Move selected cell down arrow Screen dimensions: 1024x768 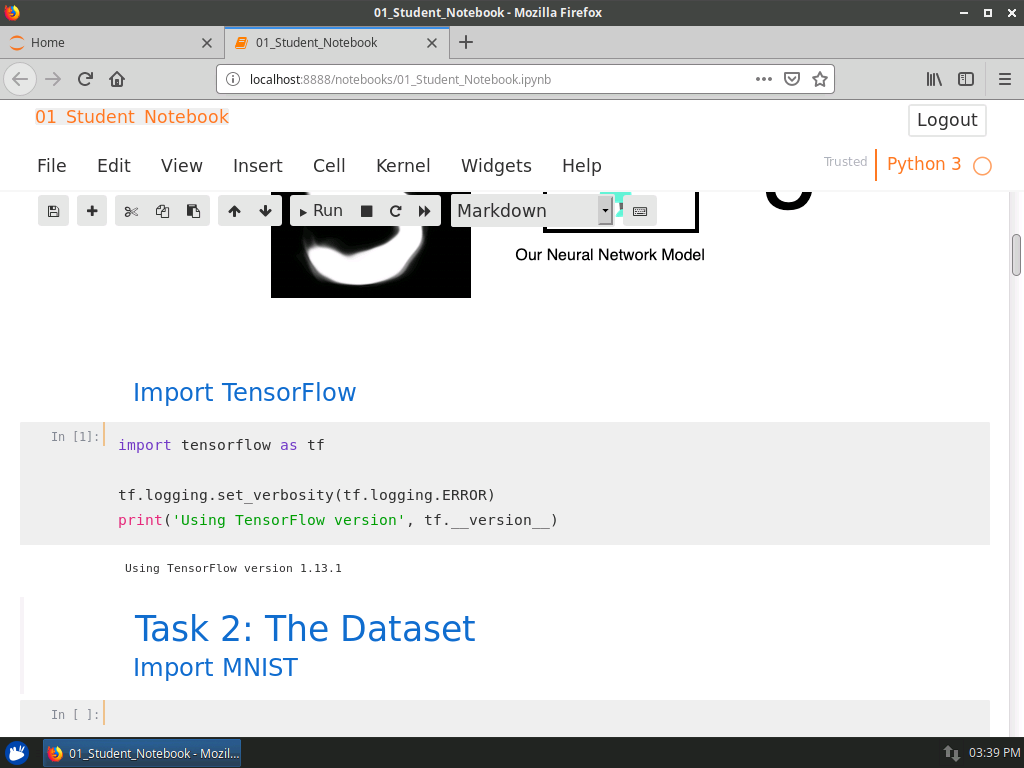coord(265,211)
